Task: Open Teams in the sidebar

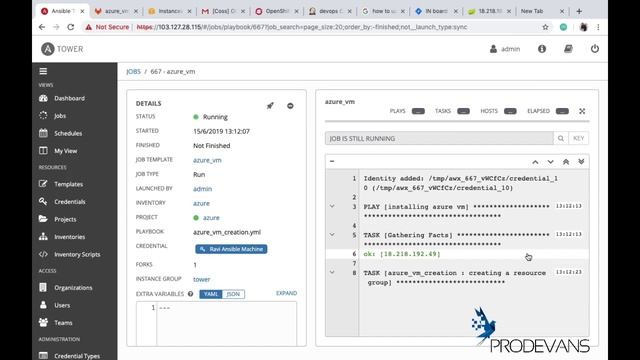Action: click(63, 323)
